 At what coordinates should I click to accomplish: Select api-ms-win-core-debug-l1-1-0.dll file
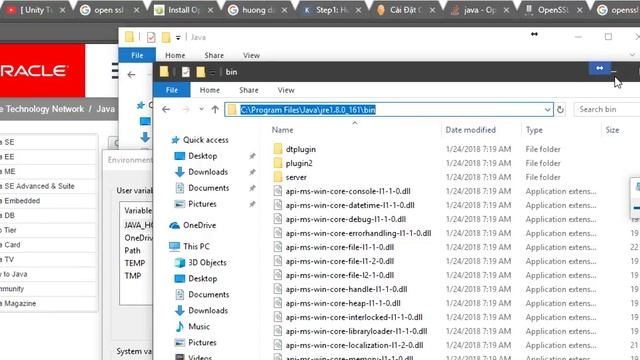[345, 219]
